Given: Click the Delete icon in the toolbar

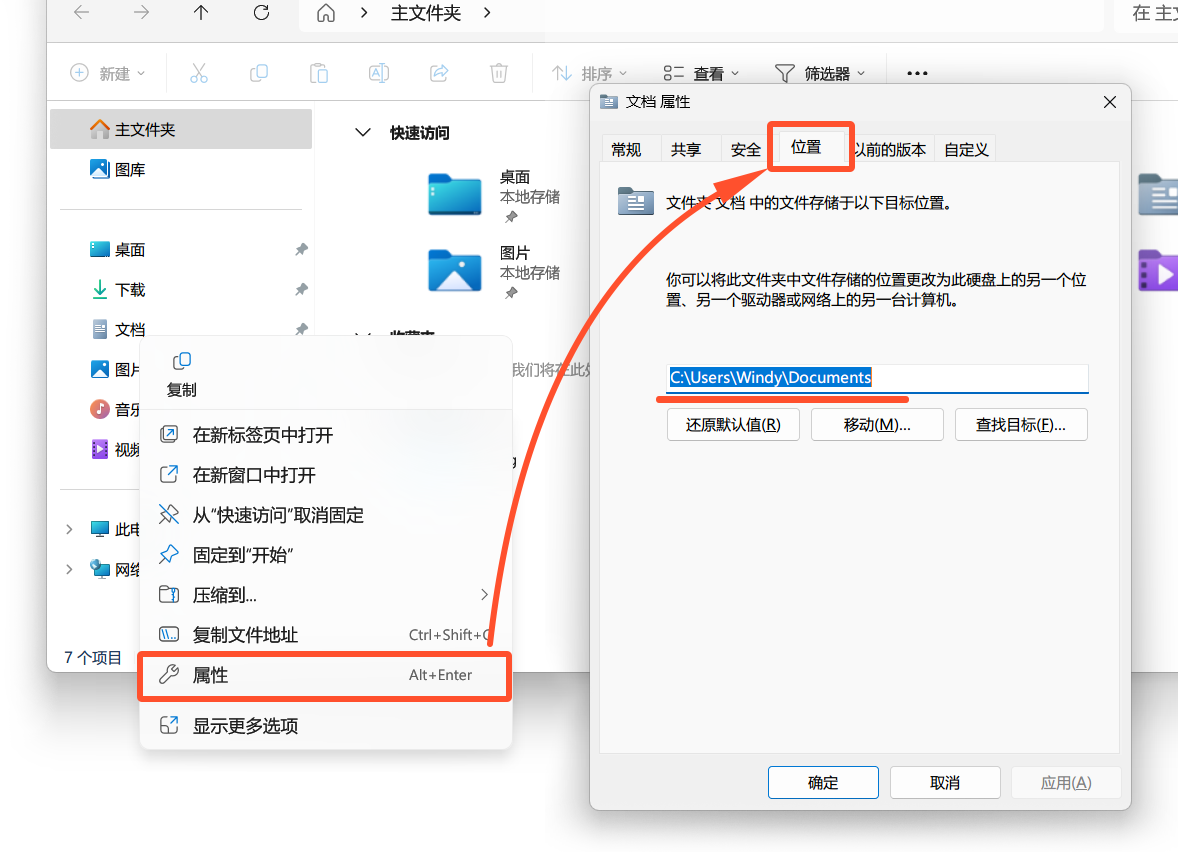Looking at the screenshot, I should point(498,72).
